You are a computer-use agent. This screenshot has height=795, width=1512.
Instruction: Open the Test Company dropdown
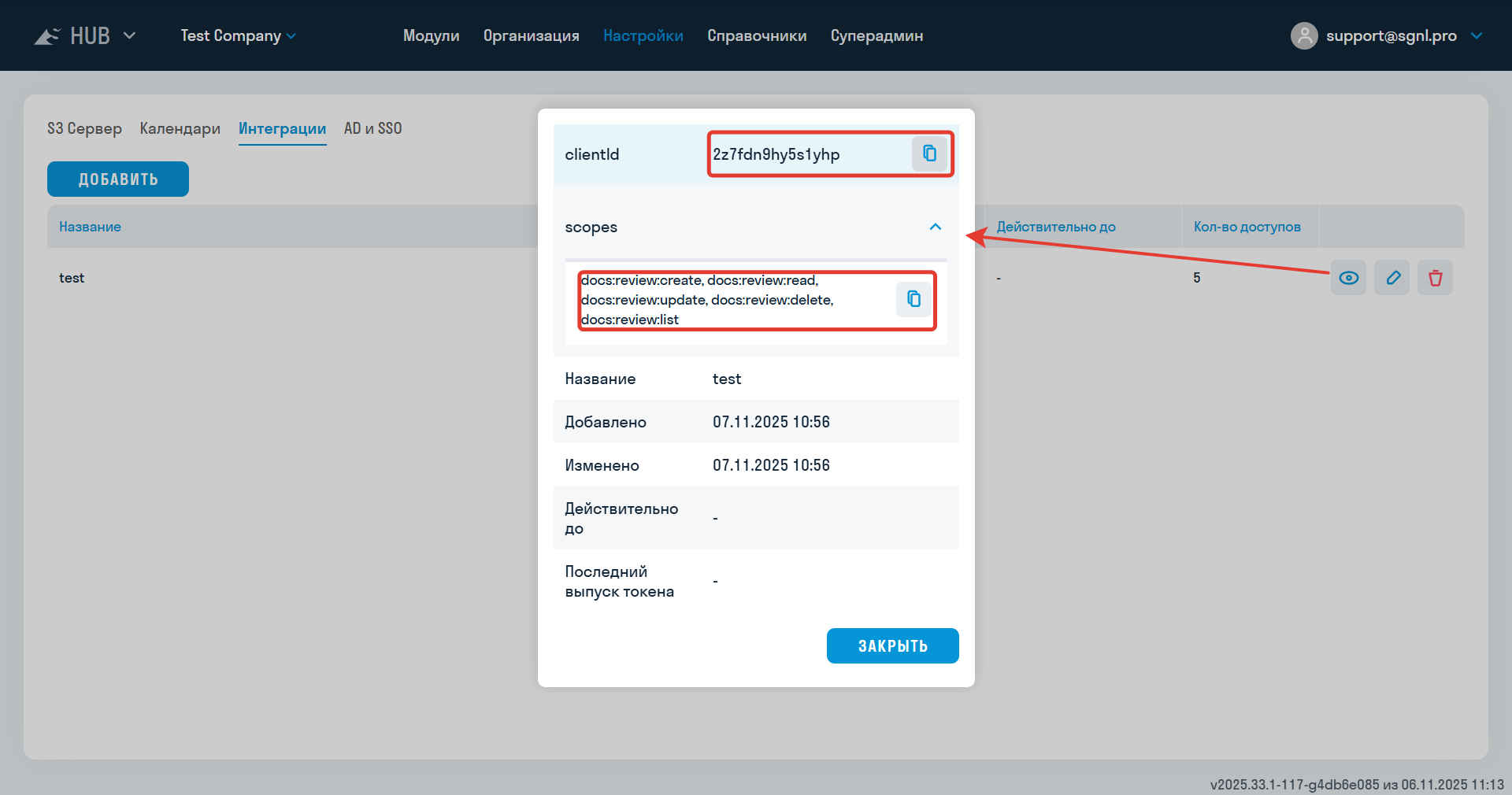click(x=238, y=36)
